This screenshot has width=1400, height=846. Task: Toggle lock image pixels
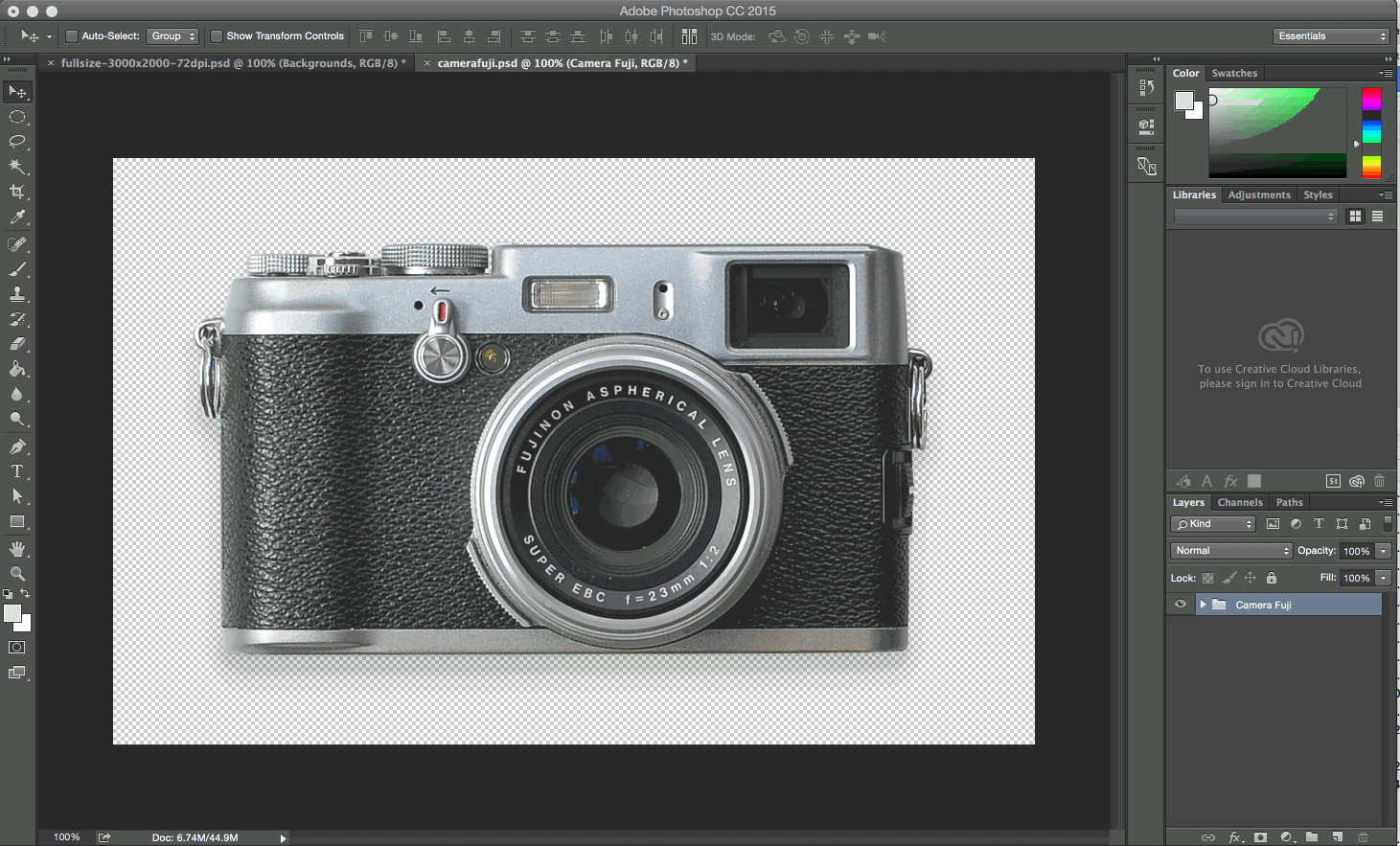[1229, 578]
